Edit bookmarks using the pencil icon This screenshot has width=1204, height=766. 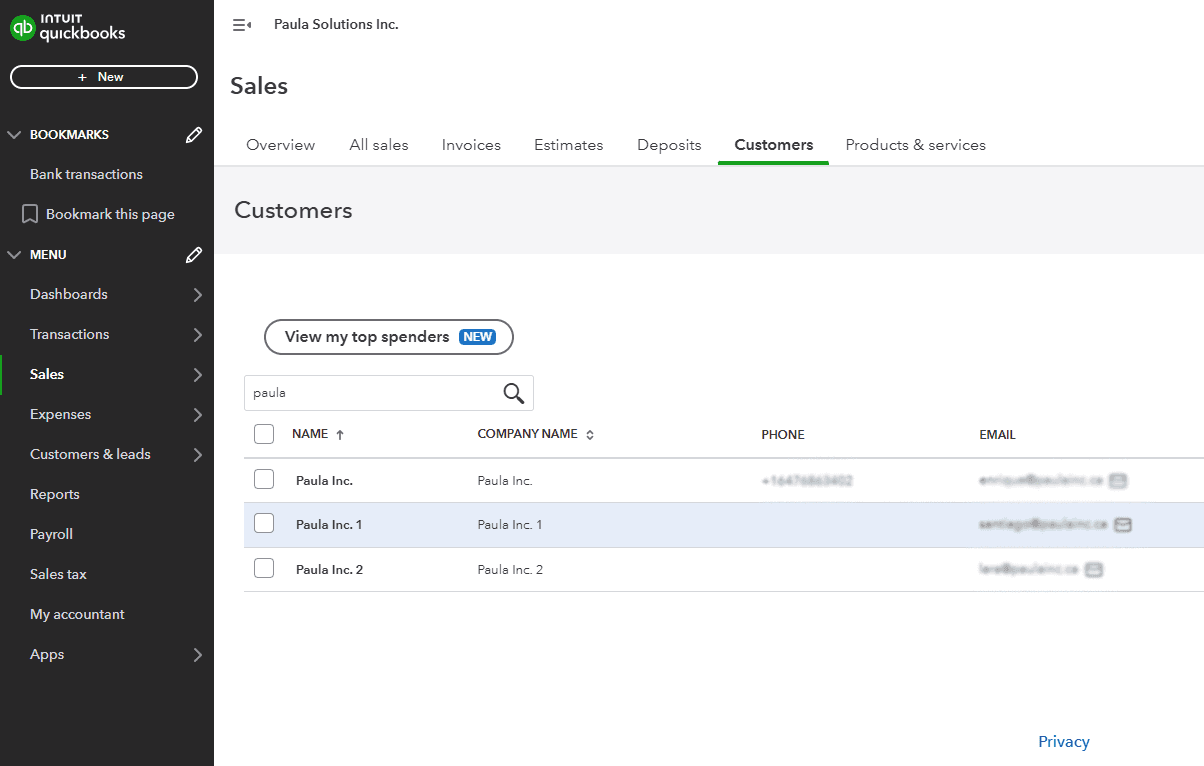pyautogui.click(x=193, y=134)
